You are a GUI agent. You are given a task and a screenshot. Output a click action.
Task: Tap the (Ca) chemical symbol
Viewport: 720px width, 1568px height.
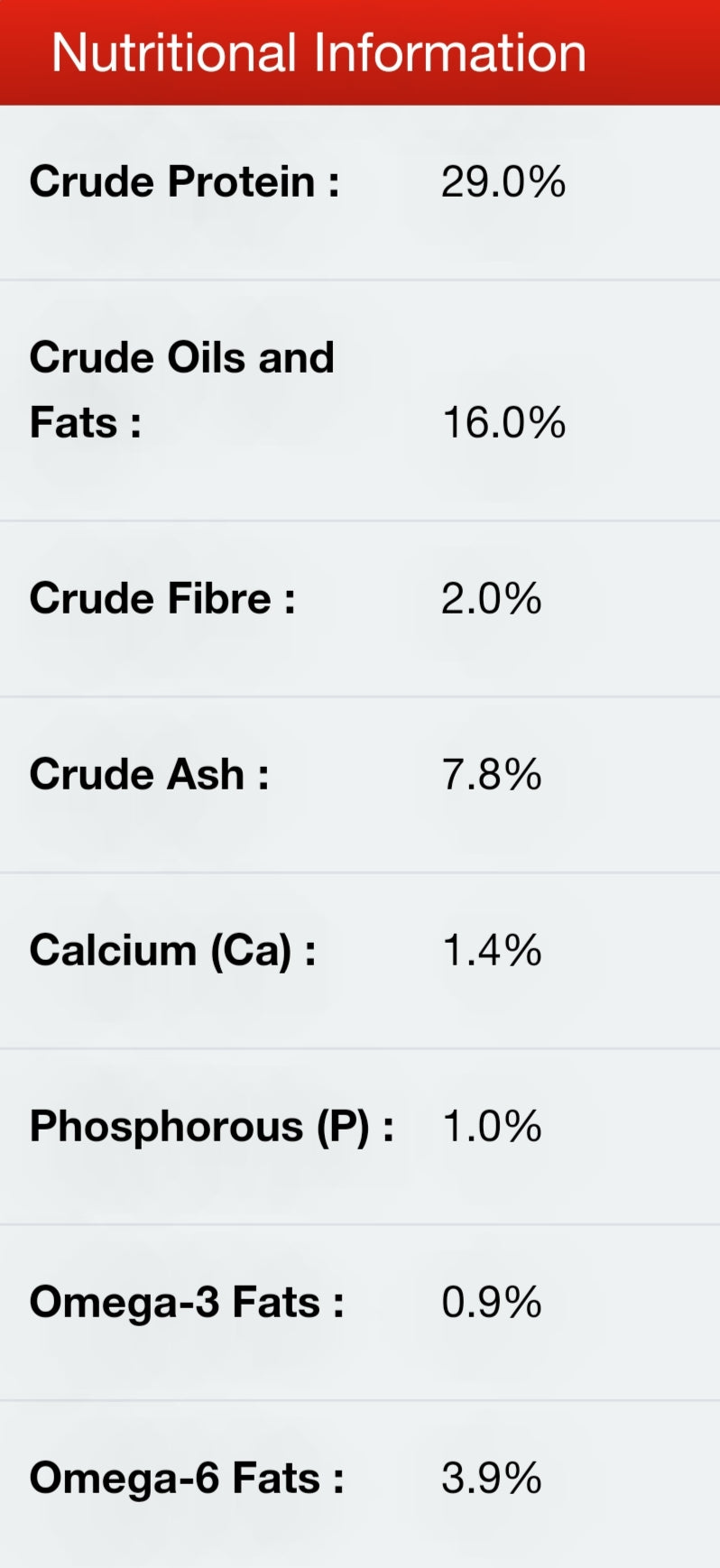[251, 951]
